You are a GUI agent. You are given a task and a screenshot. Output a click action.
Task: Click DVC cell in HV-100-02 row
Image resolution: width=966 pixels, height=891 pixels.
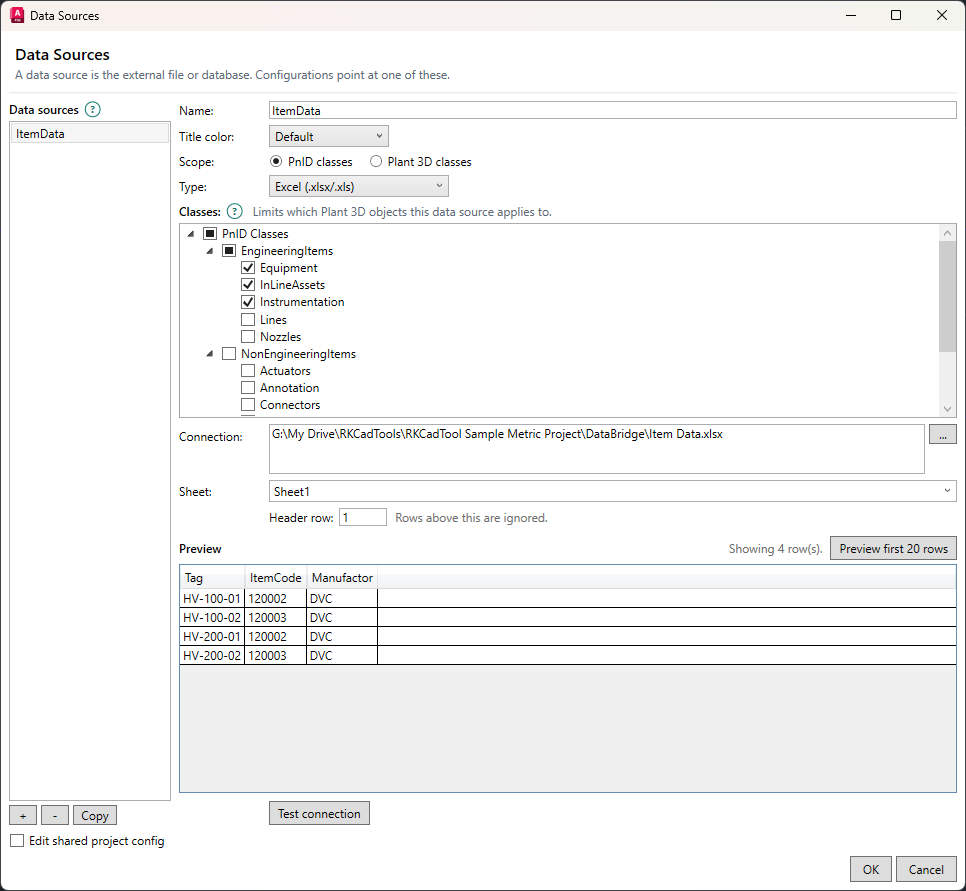342,617
